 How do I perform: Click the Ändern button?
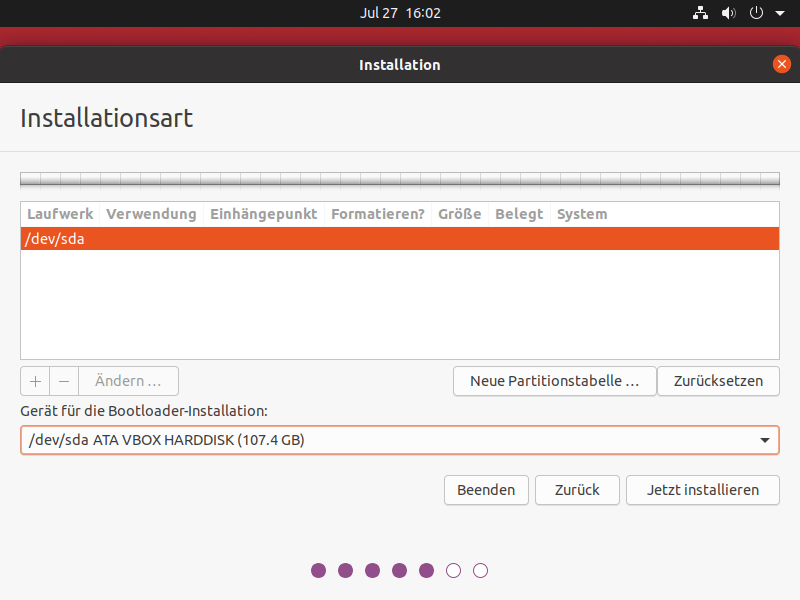pyautogui.click(x=128, y=381)
